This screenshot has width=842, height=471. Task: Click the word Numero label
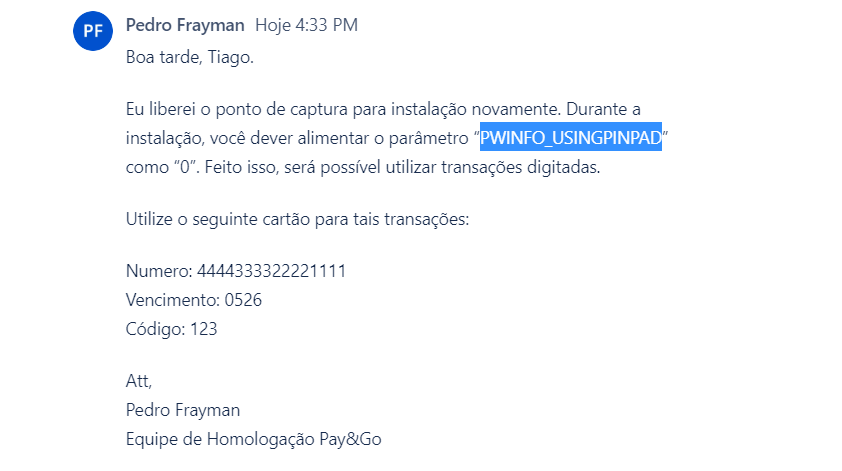[159, 271]
